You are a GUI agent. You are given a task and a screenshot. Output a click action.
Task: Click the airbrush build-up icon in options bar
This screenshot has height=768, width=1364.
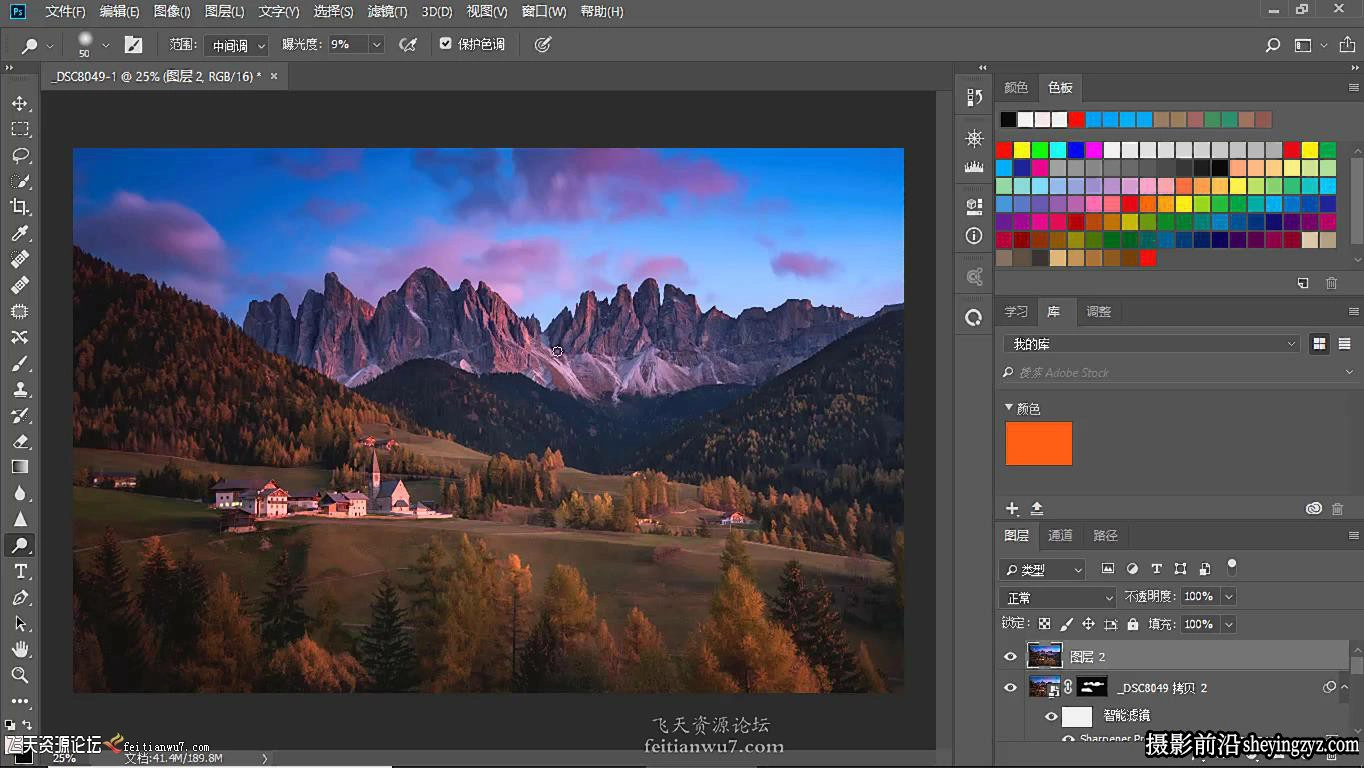tap(408, 45)
